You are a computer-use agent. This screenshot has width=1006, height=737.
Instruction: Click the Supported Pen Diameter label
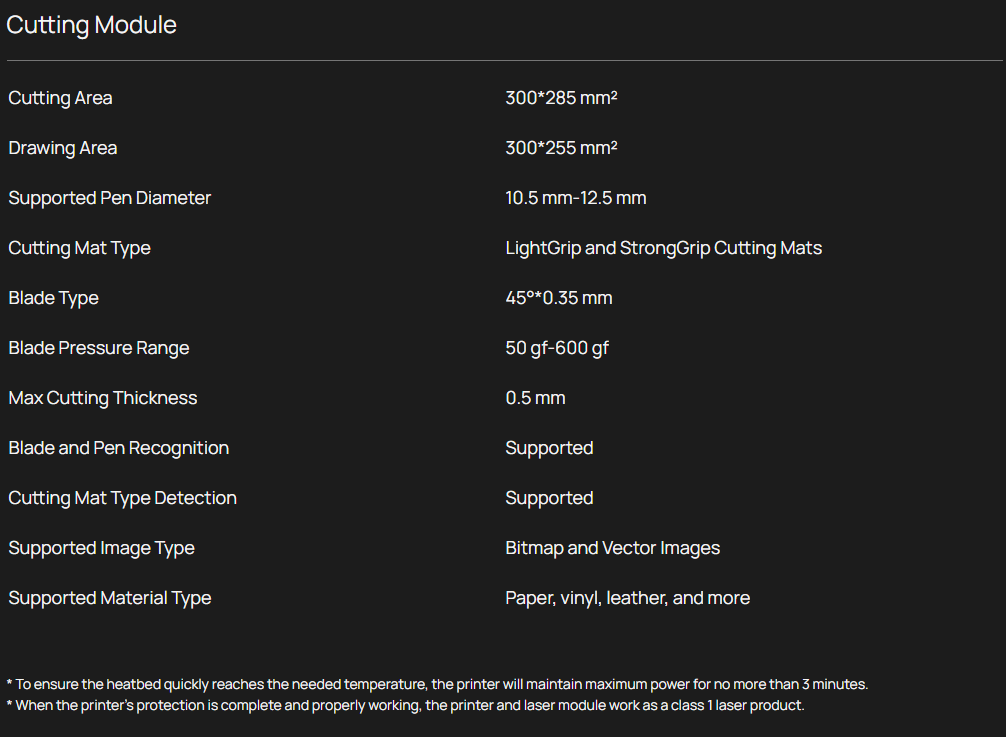[110, 198]
